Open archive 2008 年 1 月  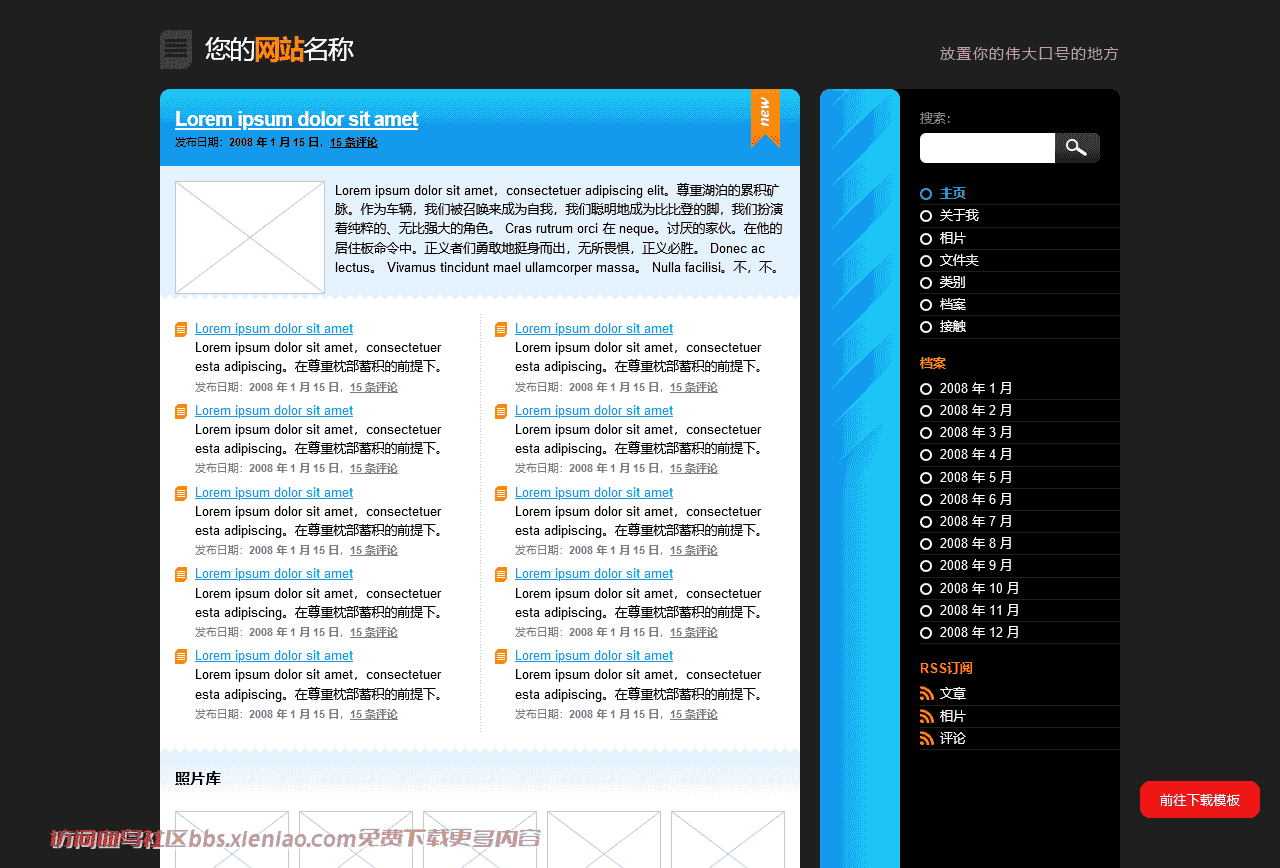coord(976,388)
